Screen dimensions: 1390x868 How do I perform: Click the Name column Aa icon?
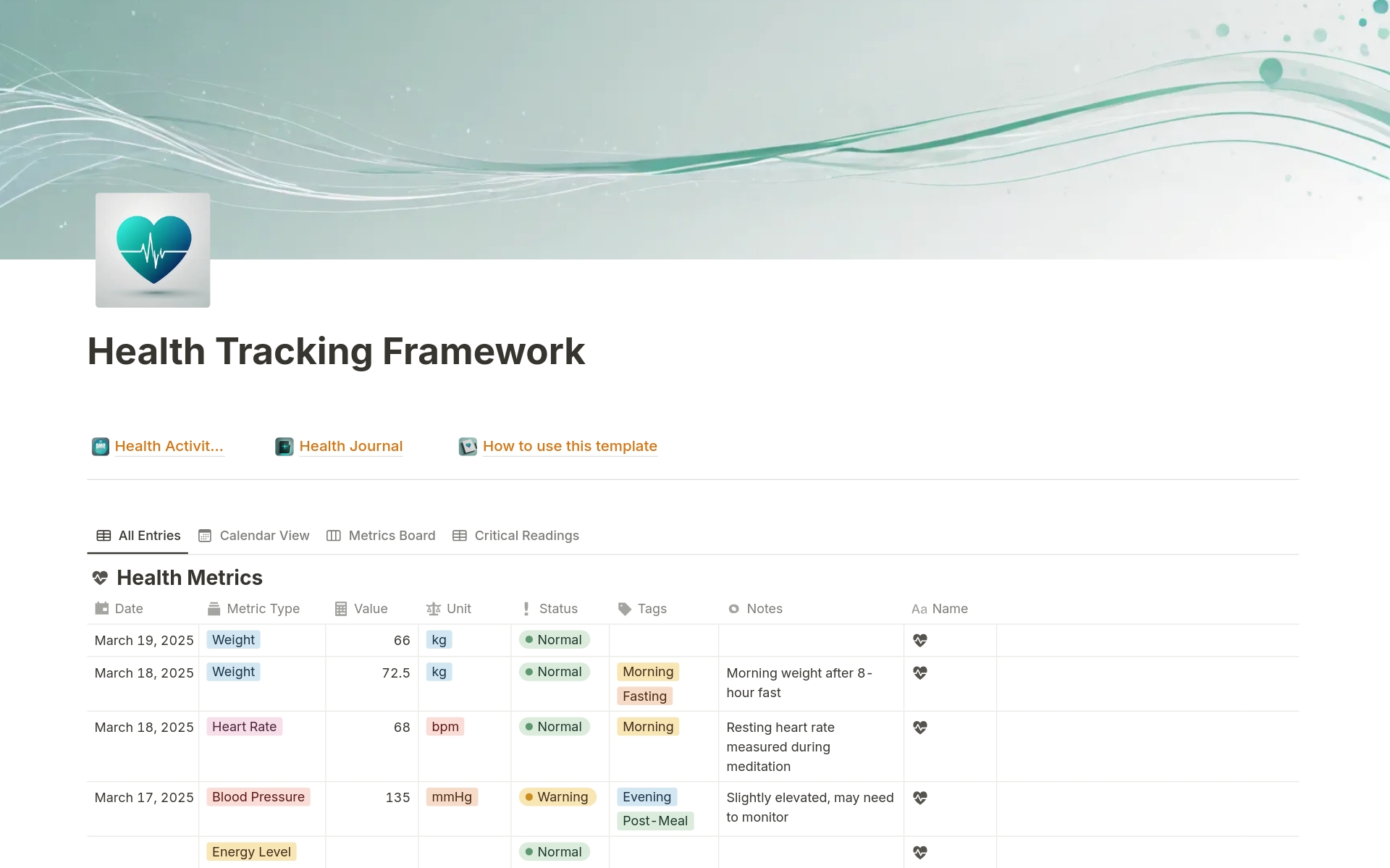tap(919, 609)
